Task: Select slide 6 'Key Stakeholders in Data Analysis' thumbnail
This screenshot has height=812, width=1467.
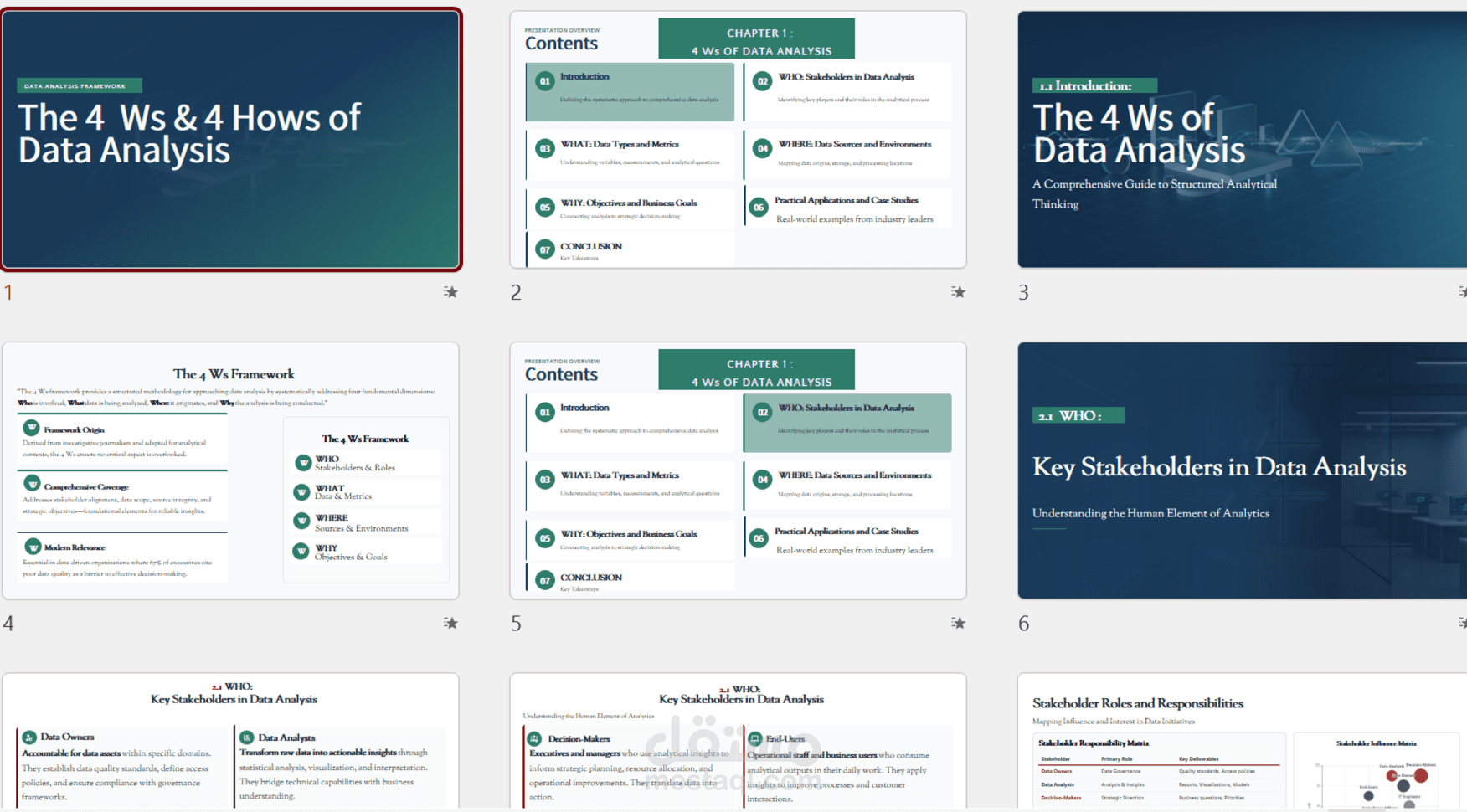Action: coord(1242,470)
